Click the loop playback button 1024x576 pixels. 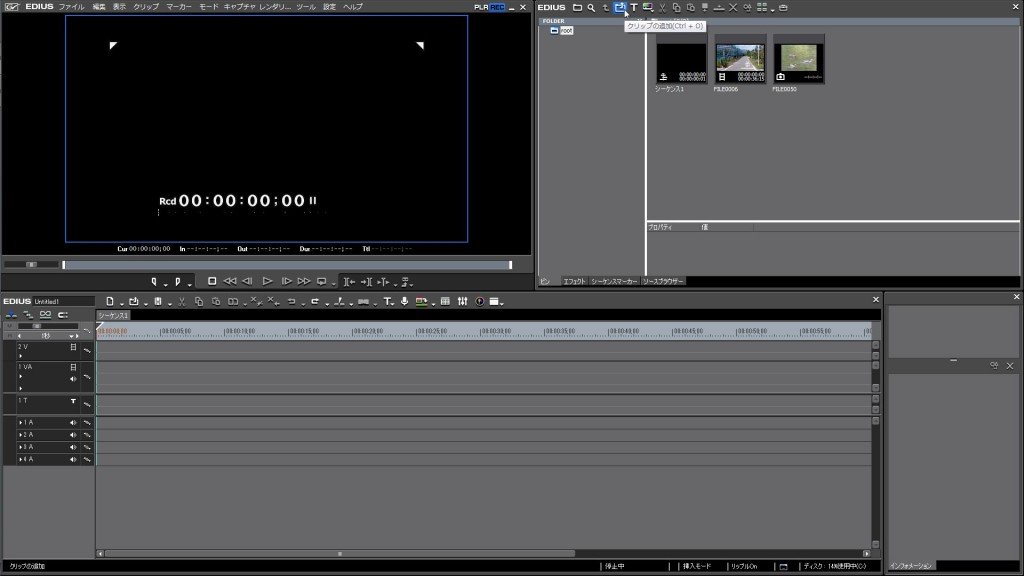[x=321, y=281]
